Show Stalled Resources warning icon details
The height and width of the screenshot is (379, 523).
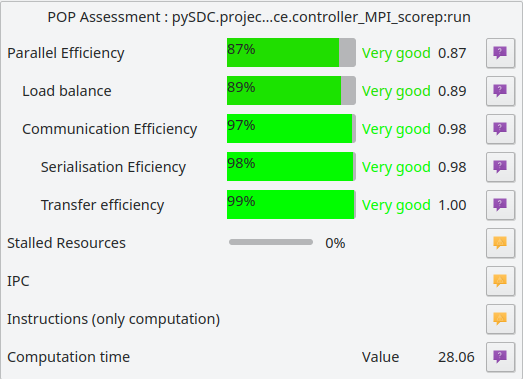pyautogui.click(x=500, y=243)
